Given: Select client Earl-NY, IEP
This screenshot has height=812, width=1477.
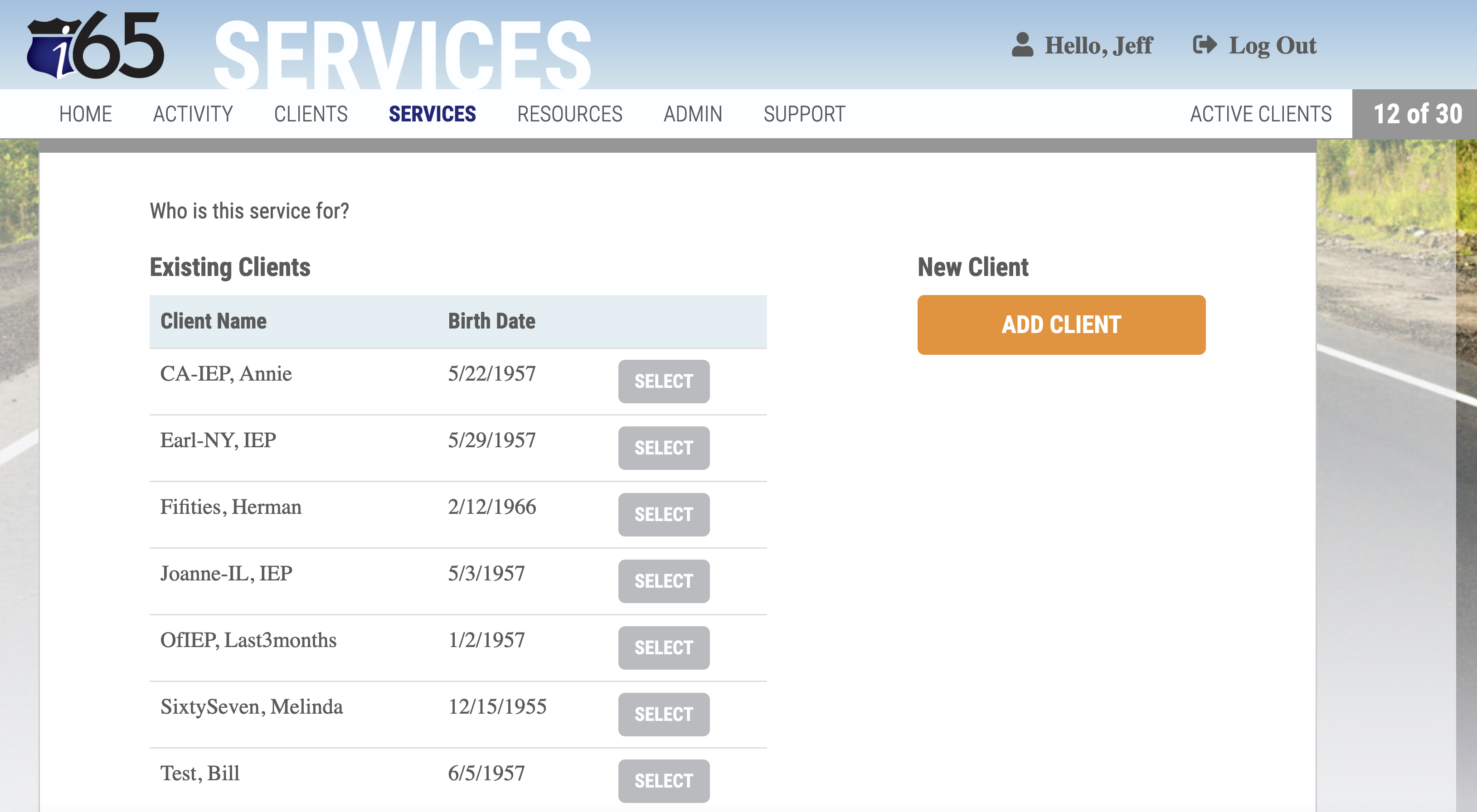Looking at the screenshot, I should (x=663, y=448).
